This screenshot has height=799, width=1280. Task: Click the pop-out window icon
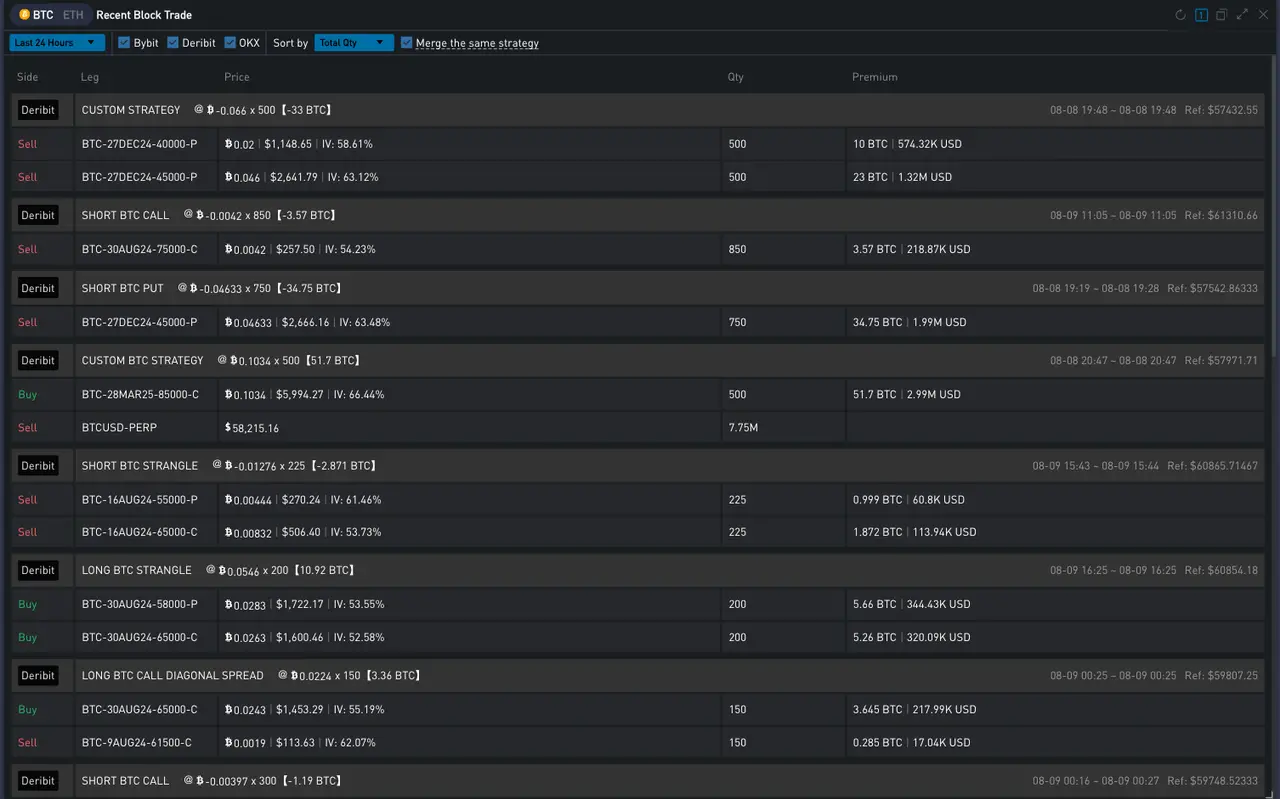[x=1221, y=15]
